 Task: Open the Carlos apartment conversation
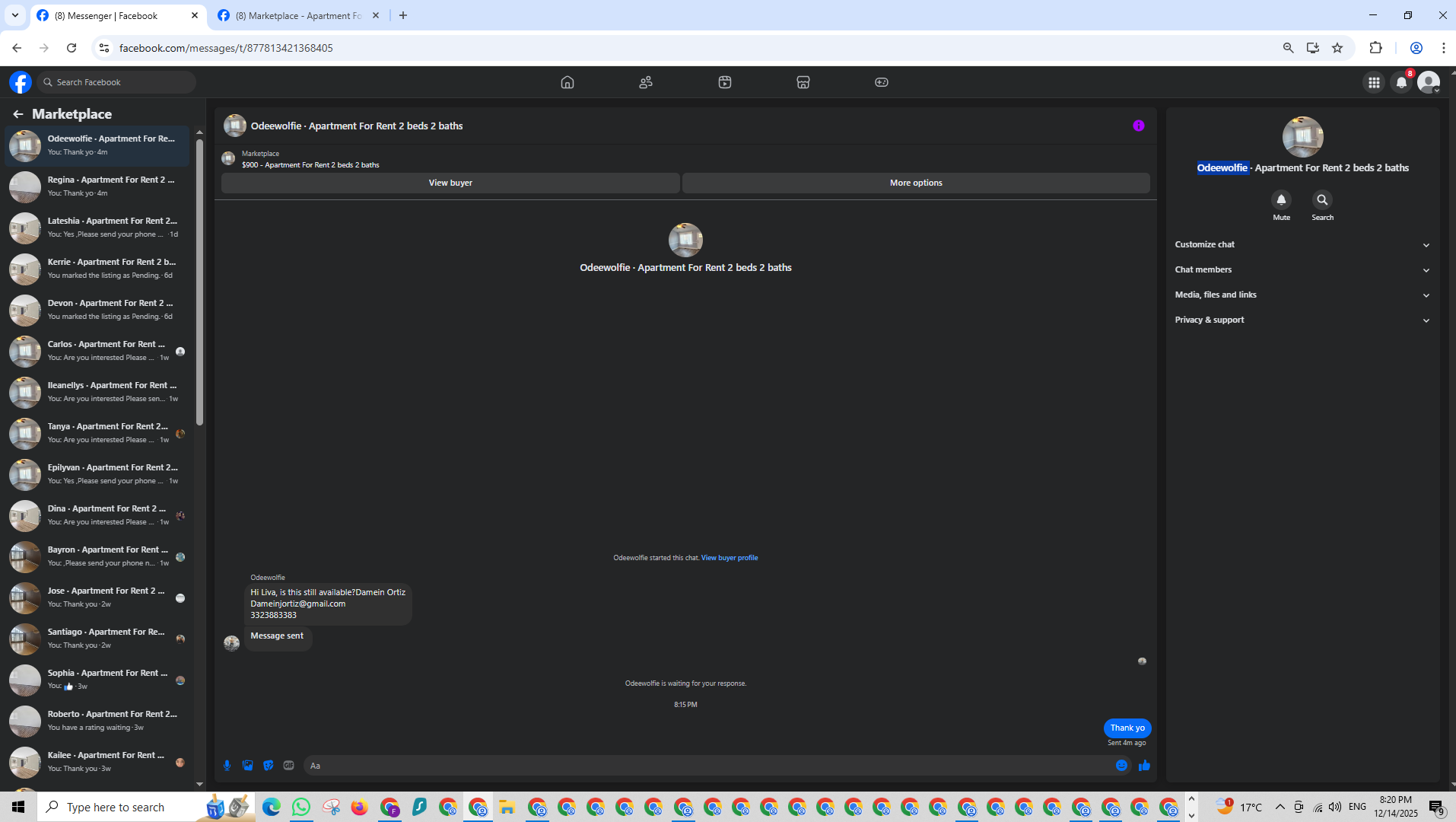[97, 351]
